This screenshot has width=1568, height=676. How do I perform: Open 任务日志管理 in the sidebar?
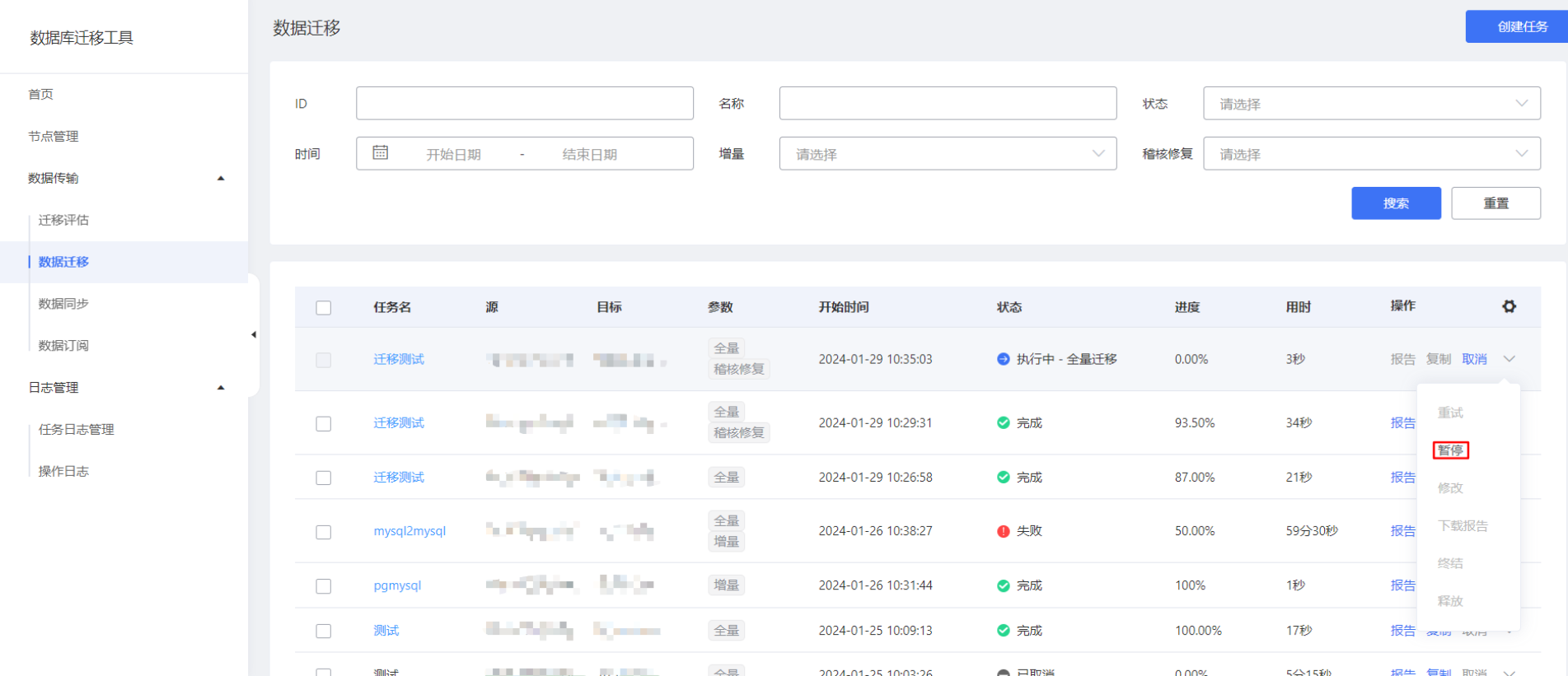pos(76,429)
